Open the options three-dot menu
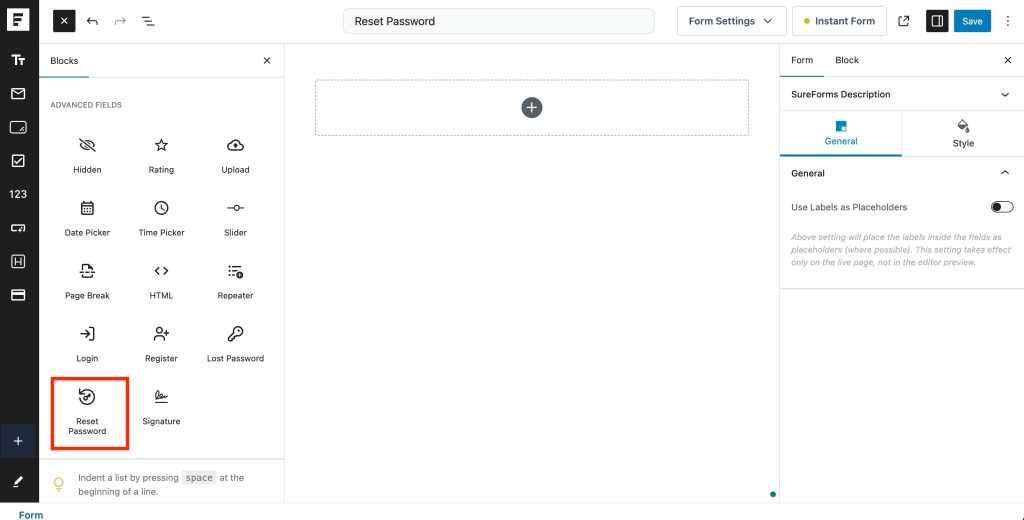 [x=1008, y=21]
